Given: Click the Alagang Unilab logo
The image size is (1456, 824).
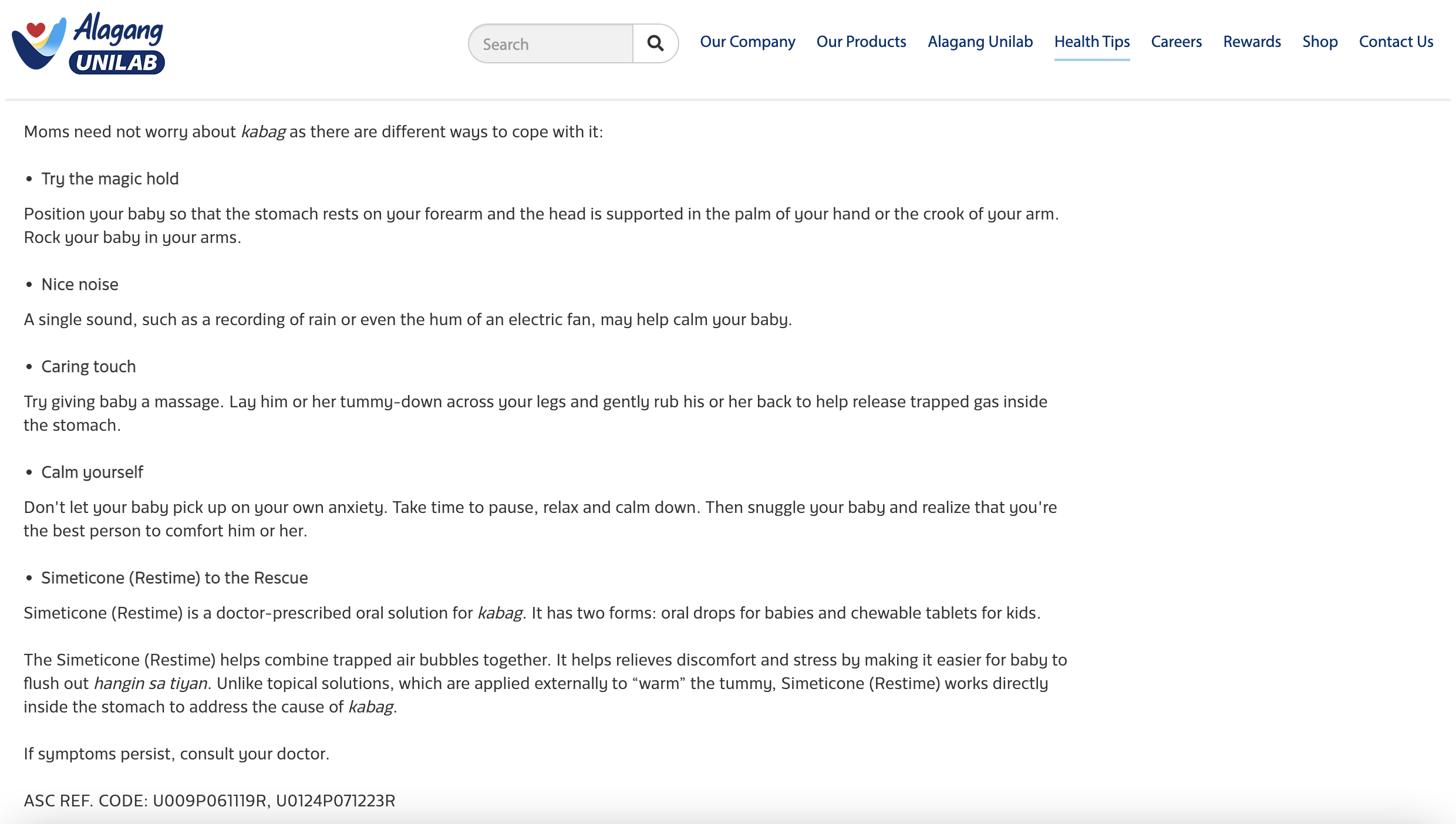Looking at the screenshot, I should click(x=88, y=43).
